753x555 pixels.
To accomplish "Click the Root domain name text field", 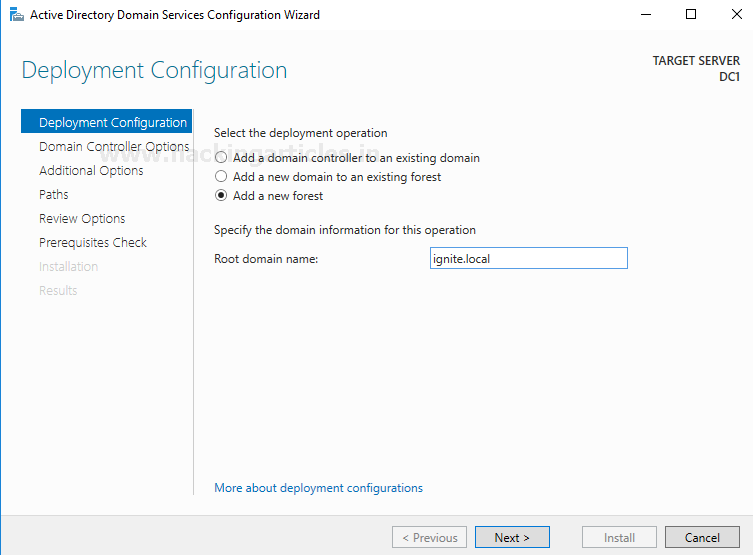I will 527,258.
